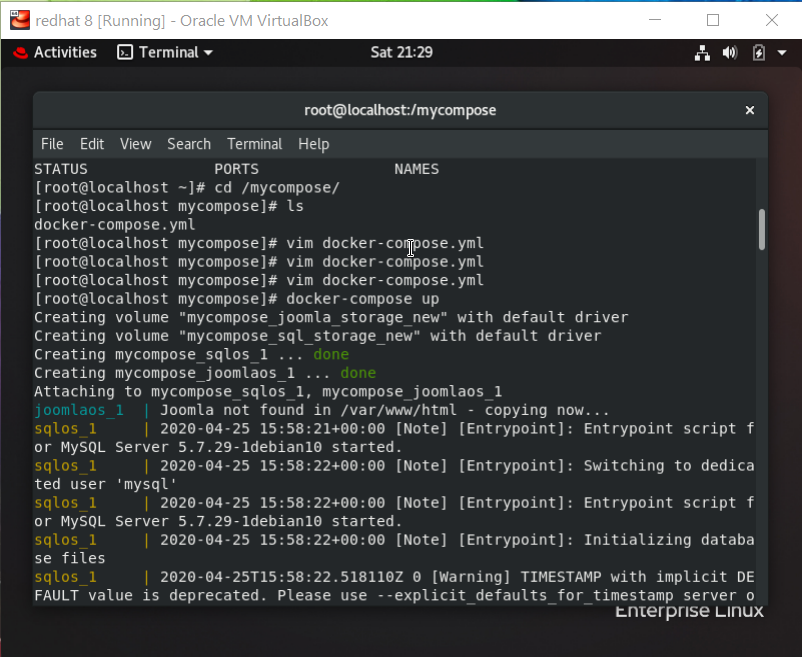
Task: Open the Terminal menu in menu bar
Action: (255, 144)
